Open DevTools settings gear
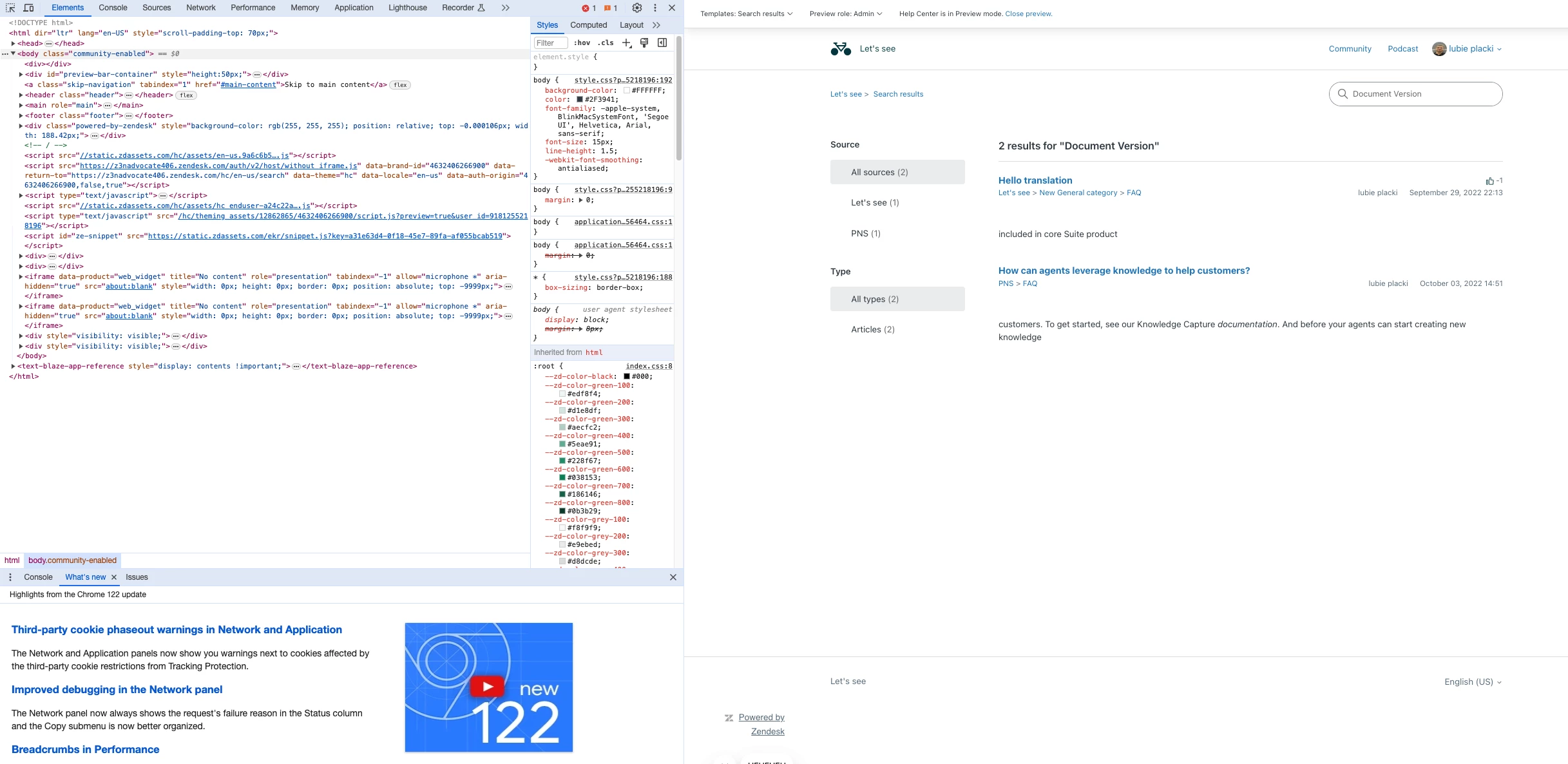The image size is (1568, 764). point(636,8)
